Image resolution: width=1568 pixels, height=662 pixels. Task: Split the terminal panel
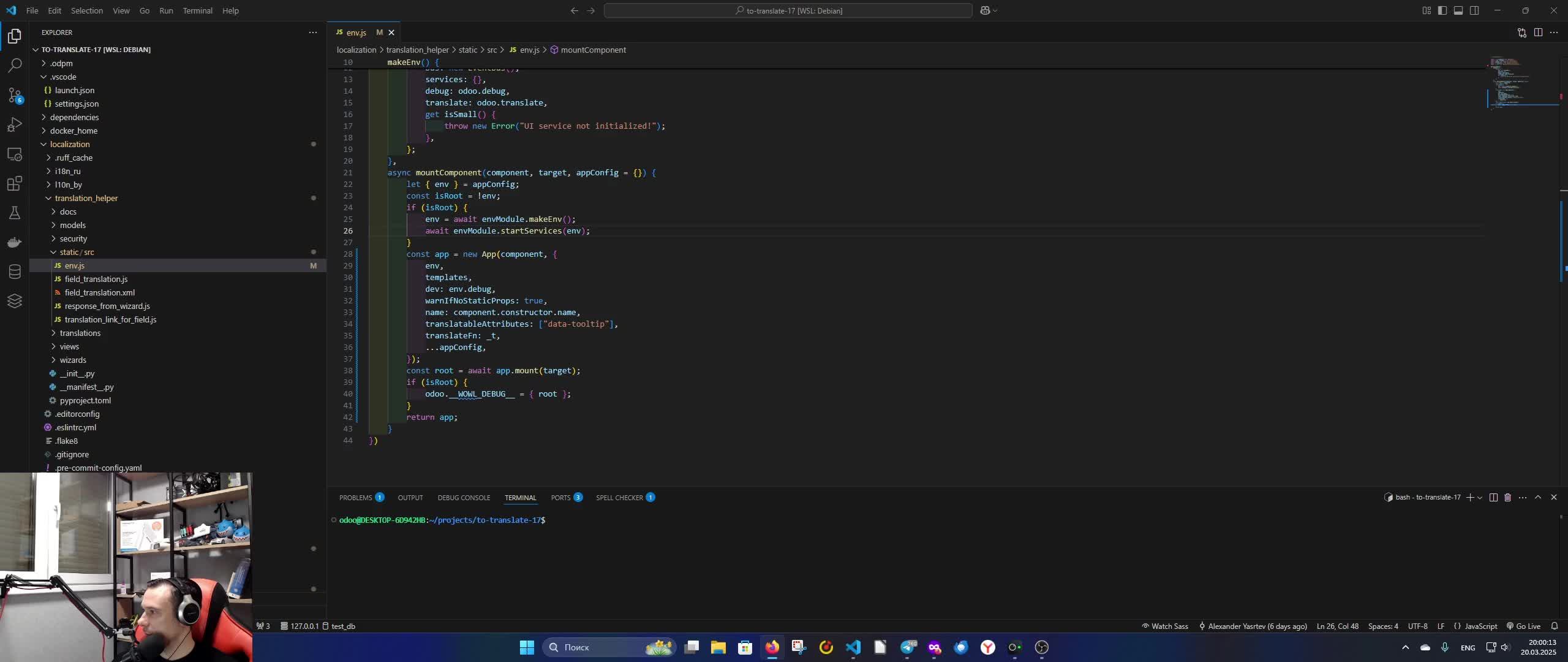pyautogui.click(x=1493, y=497)
